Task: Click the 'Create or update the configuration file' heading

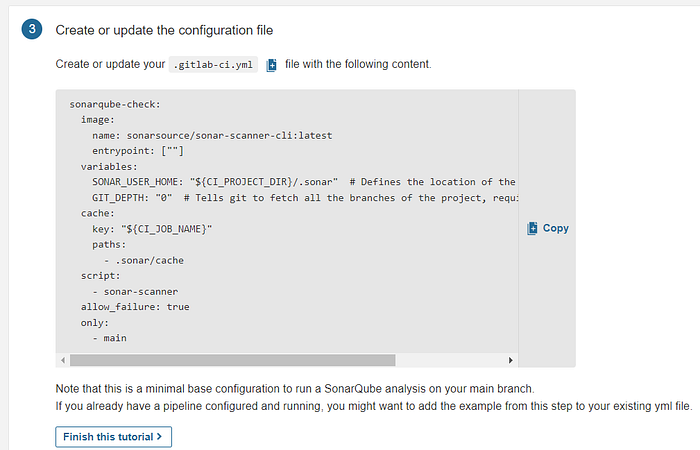Action: pyautogui.click(x=164, y=30)
